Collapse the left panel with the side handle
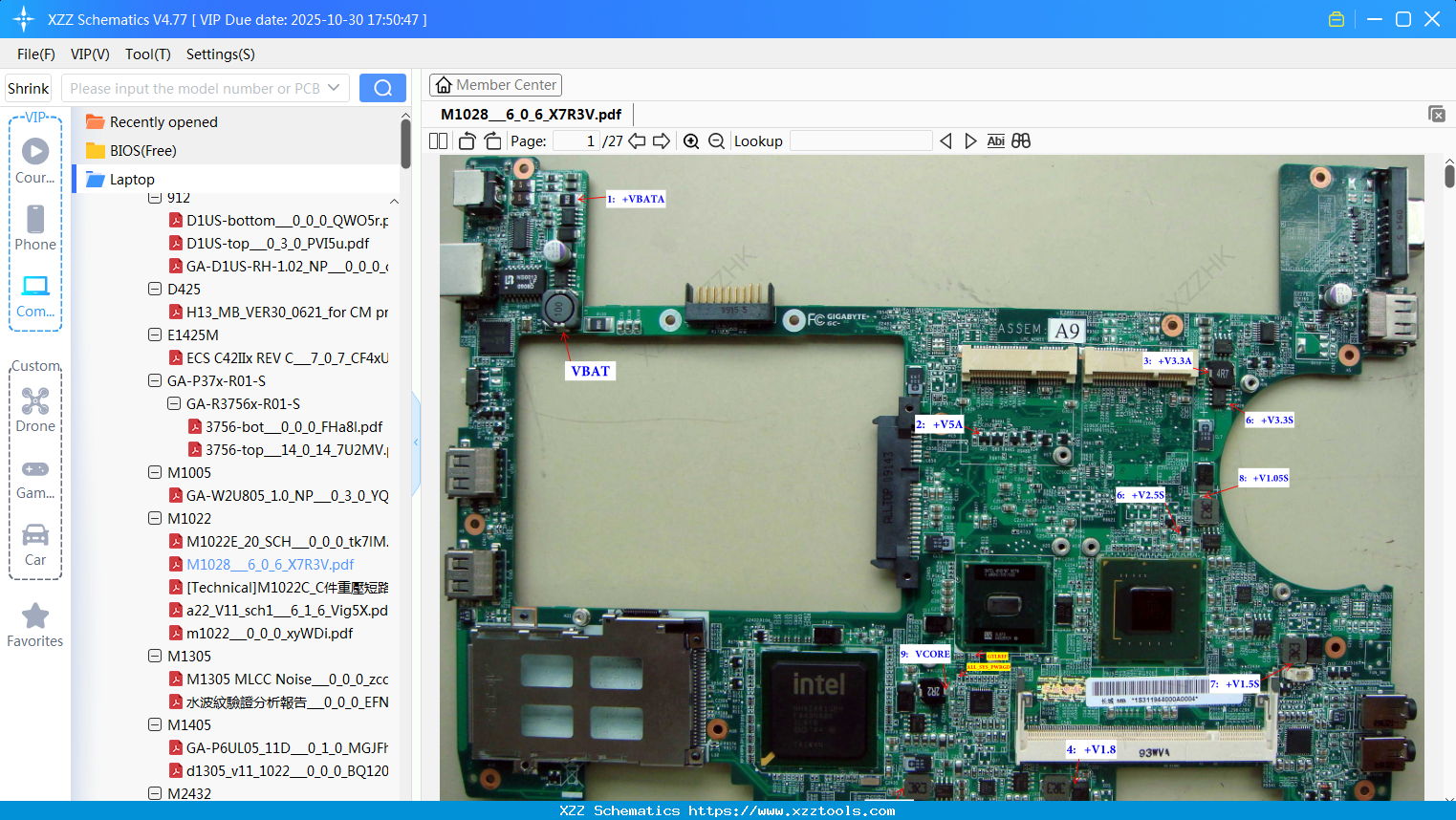Screen dimensions: 1456x820 [416, 442]
